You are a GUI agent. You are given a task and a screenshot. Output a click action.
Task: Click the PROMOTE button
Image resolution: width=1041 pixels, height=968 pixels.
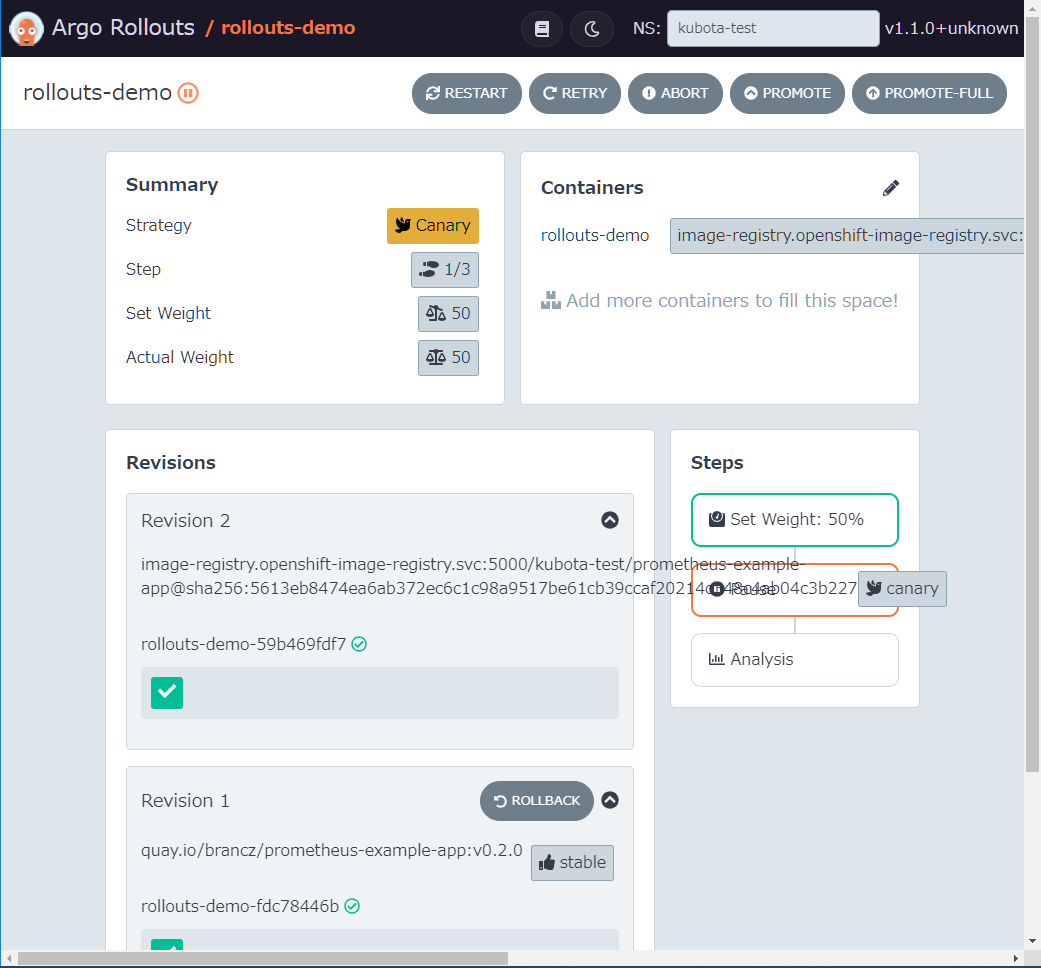(787, 94)
